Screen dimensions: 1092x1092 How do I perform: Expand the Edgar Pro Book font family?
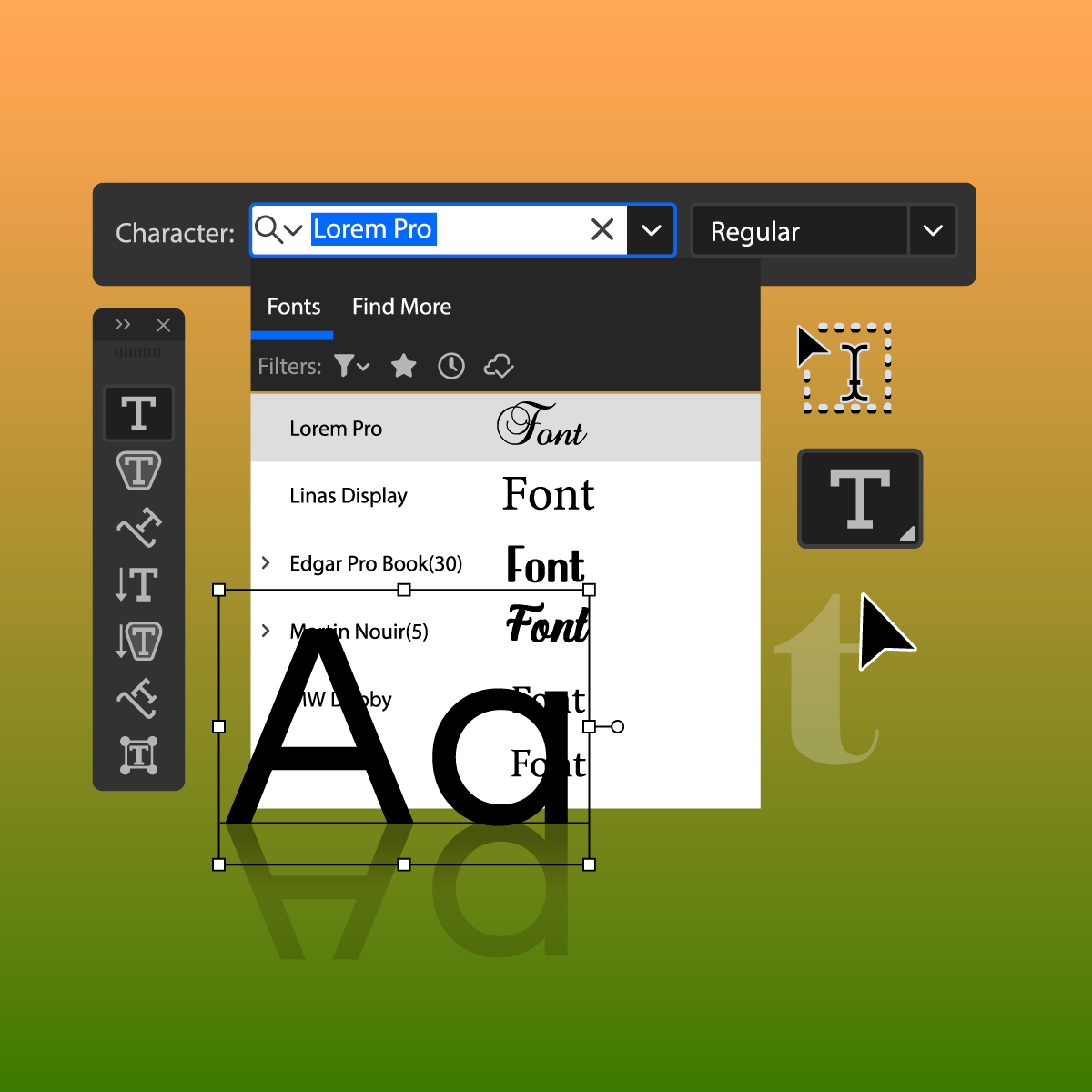click(x=266, y=563)
